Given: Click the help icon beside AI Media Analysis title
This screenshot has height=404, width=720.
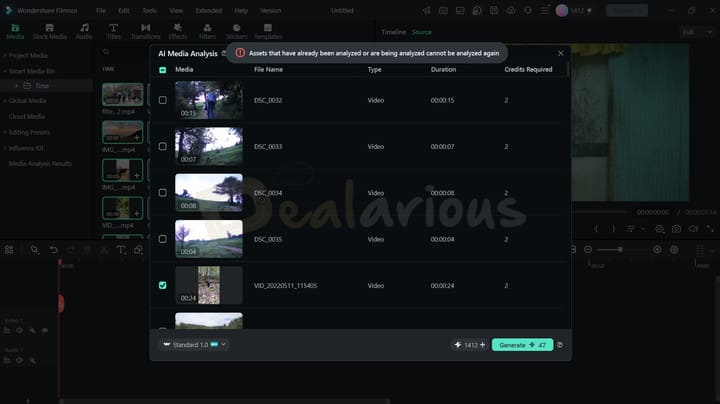Looking at the screenshot, I should 224,53.
